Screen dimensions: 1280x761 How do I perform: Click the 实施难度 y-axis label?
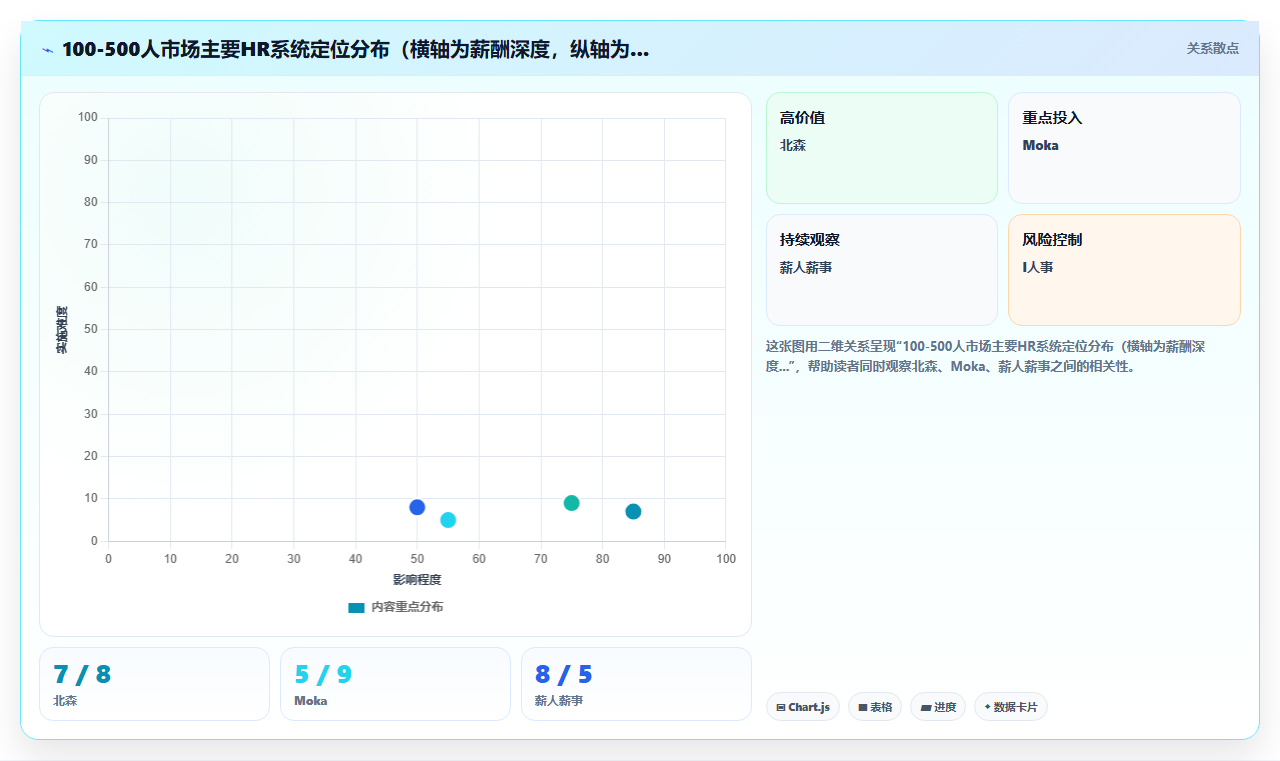pyautogui.click(x=62, y=330)
